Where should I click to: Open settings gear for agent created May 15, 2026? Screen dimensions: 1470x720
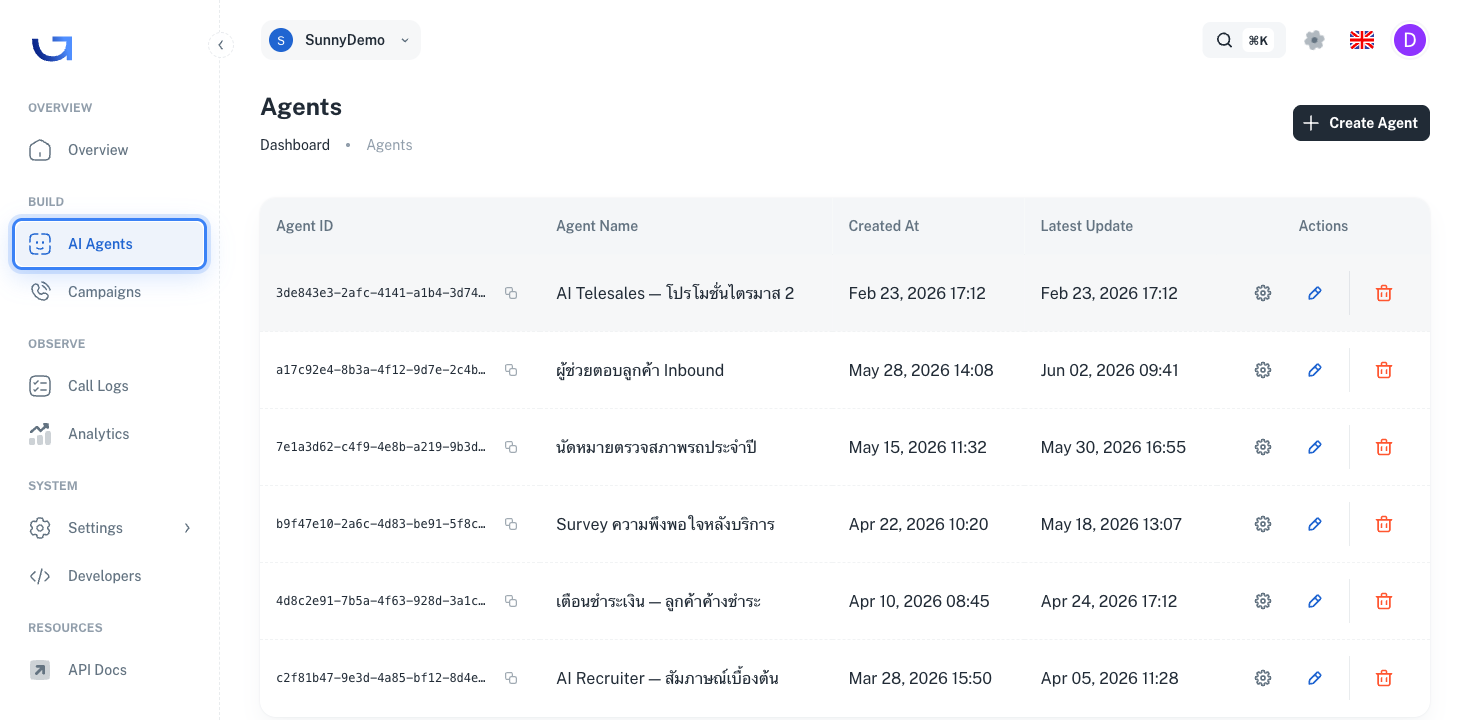pos(1263,447)
